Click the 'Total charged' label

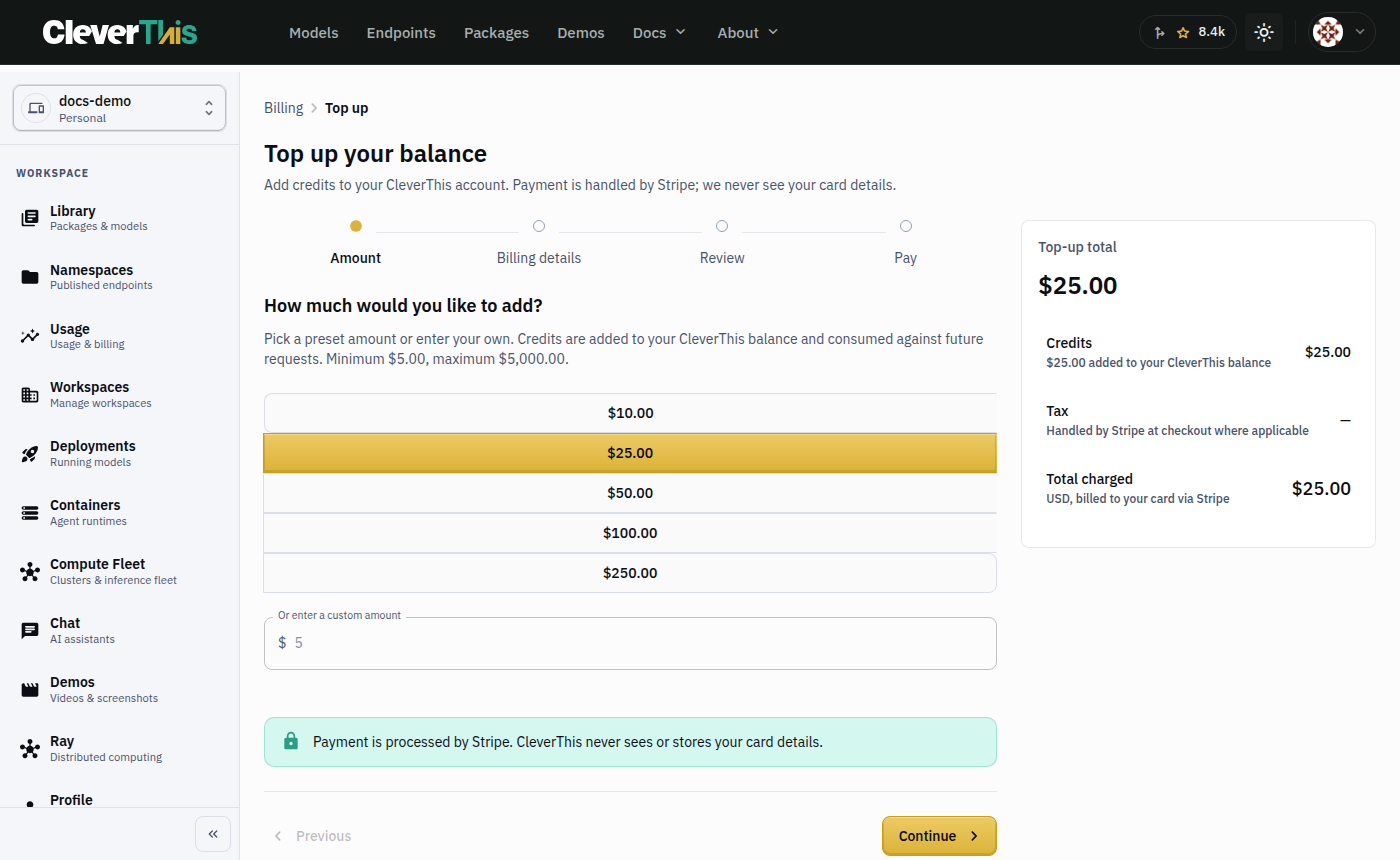pyautogui.click(x=1089, y=479)
